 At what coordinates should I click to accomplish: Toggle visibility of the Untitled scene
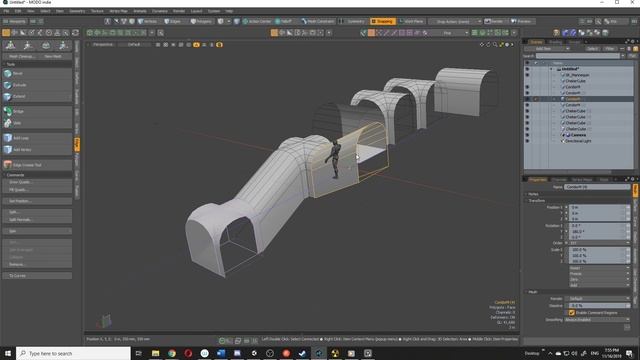(527, 69)
